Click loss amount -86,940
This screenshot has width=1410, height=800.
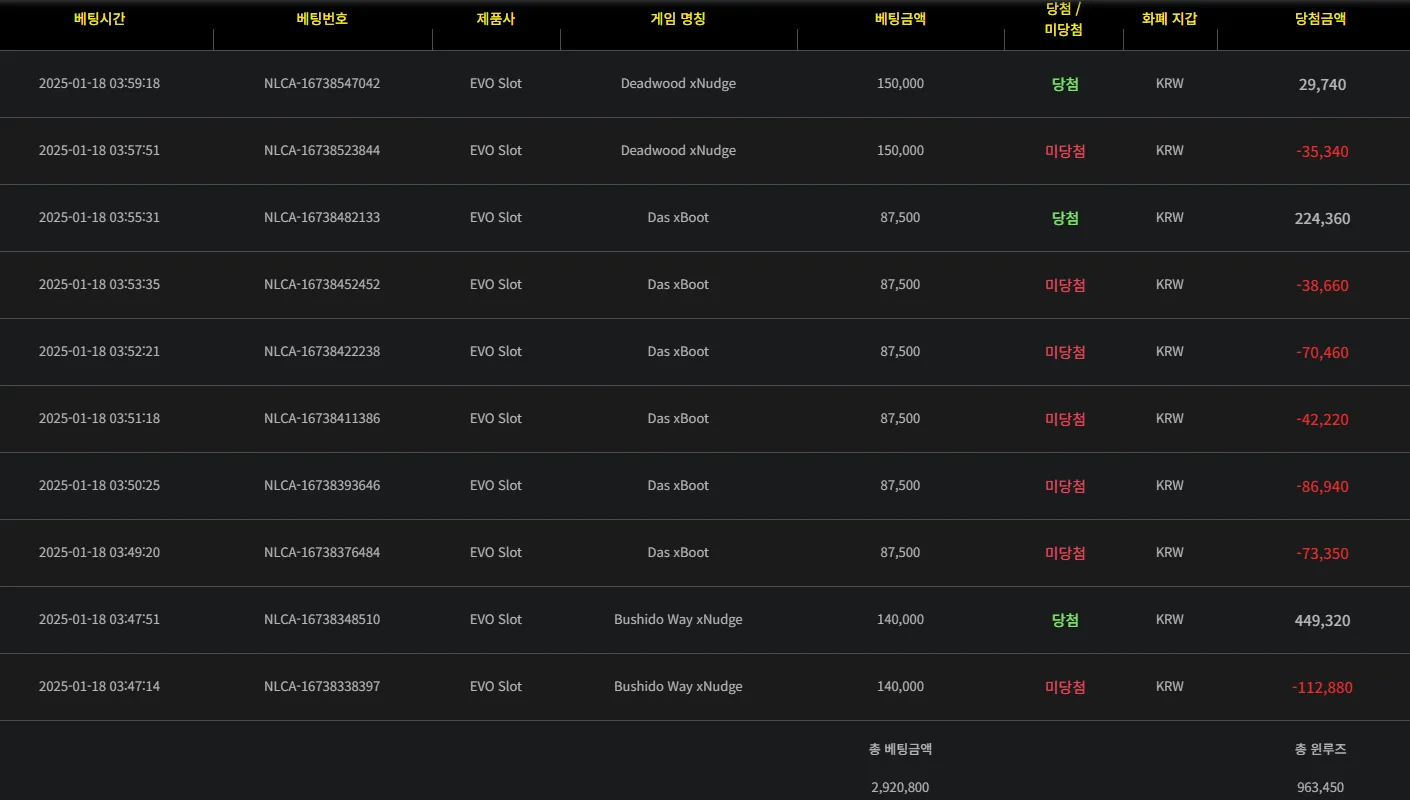(1322, 487)
